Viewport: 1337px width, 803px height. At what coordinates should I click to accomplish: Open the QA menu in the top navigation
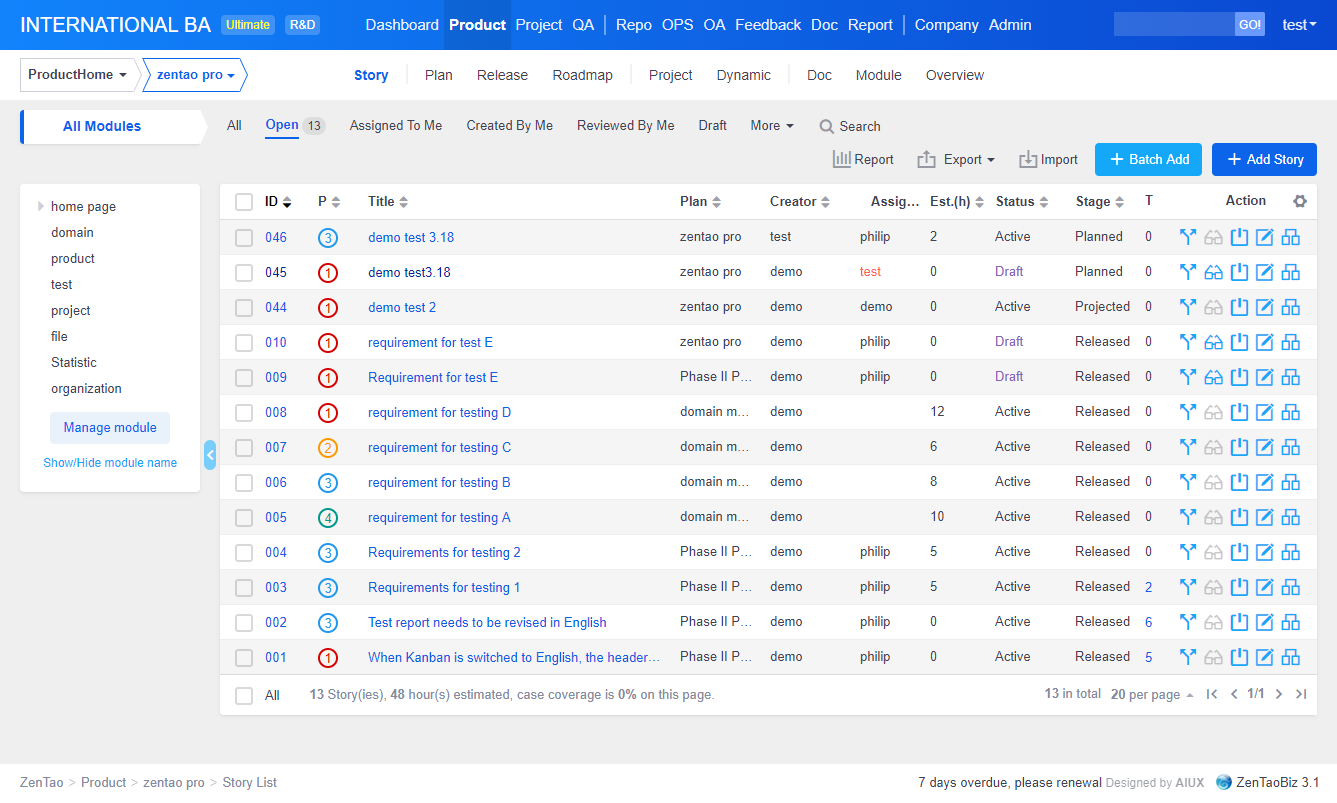pyautogui.click(x=583, y=24)
